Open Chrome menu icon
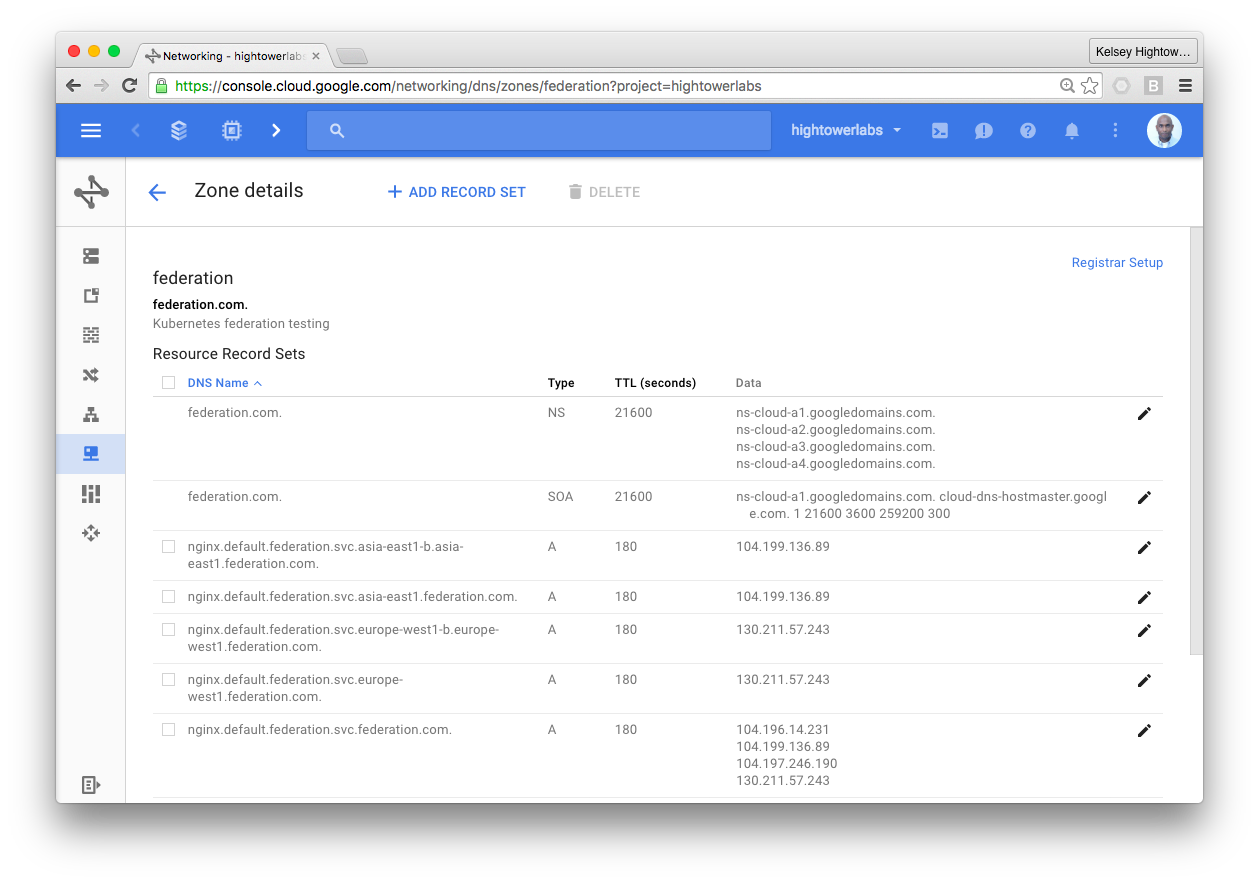This screenshot has height=883, width=1259. pos(1185,86)
